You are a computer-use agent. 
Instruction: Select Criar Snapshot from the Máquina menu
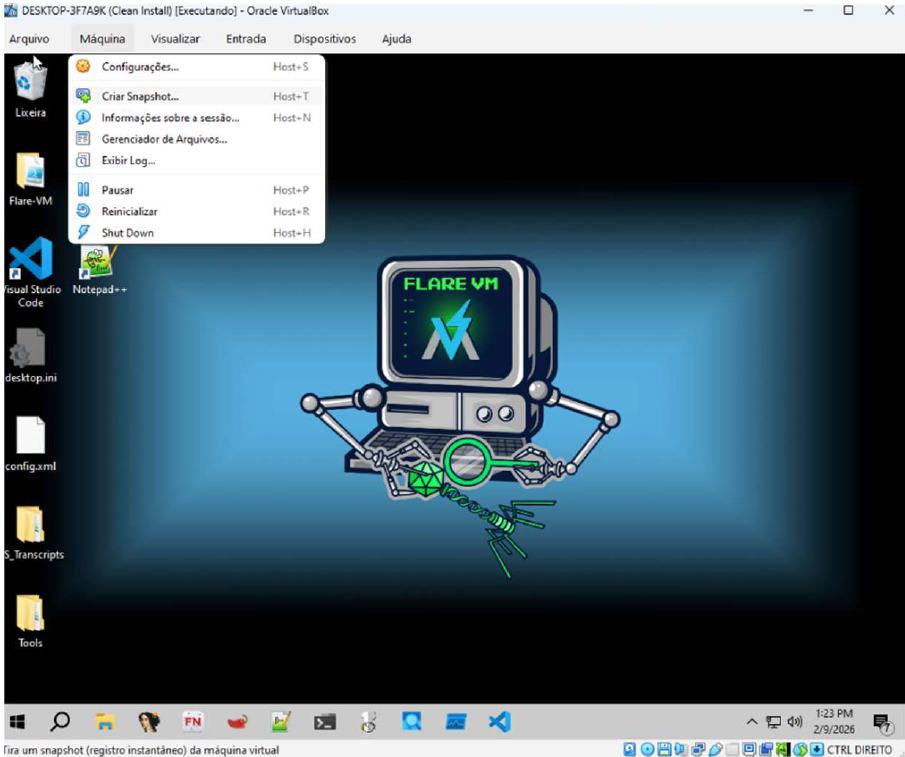[140, 96]
